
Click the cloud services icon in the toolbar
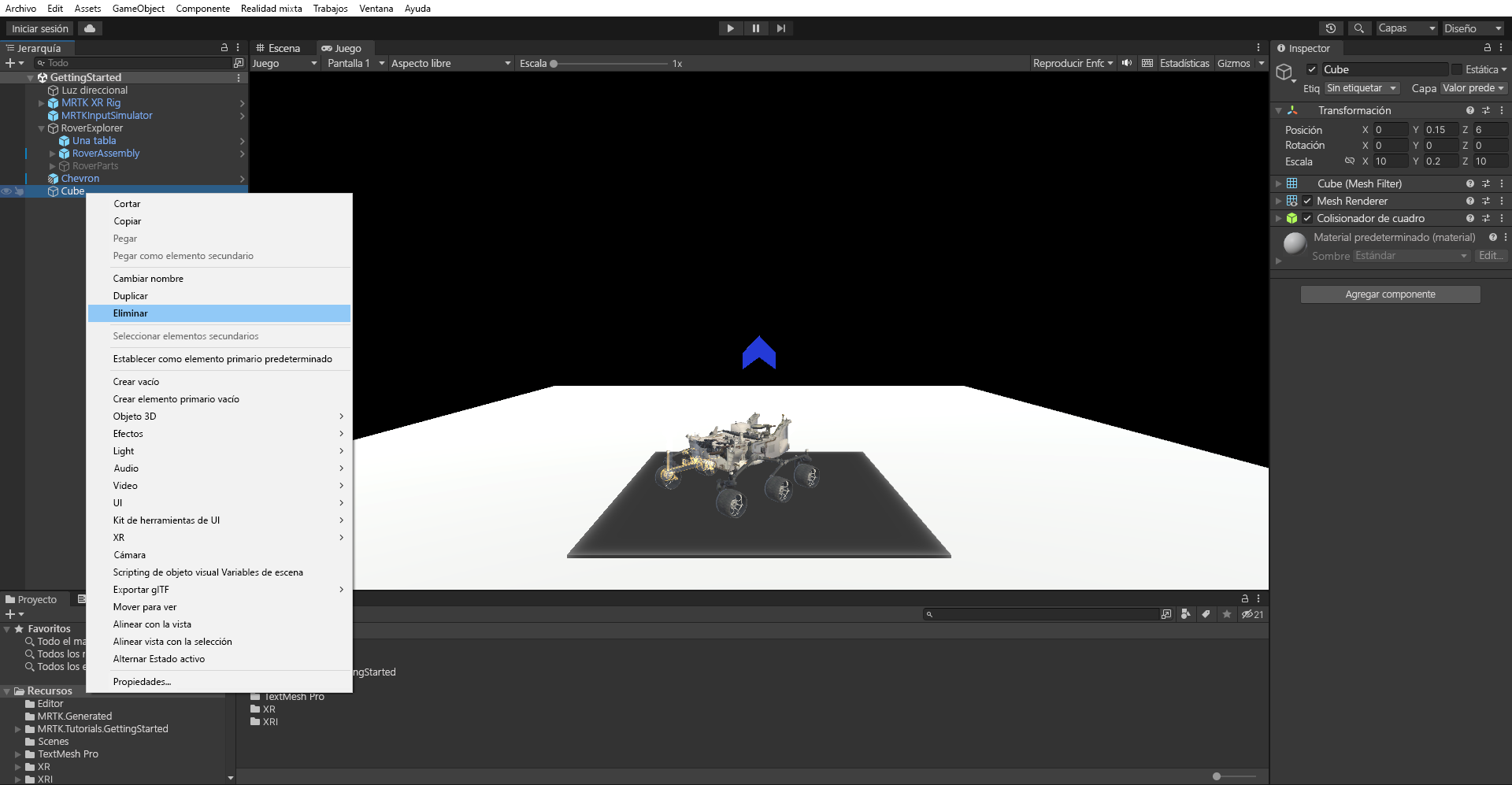(90, 28)
